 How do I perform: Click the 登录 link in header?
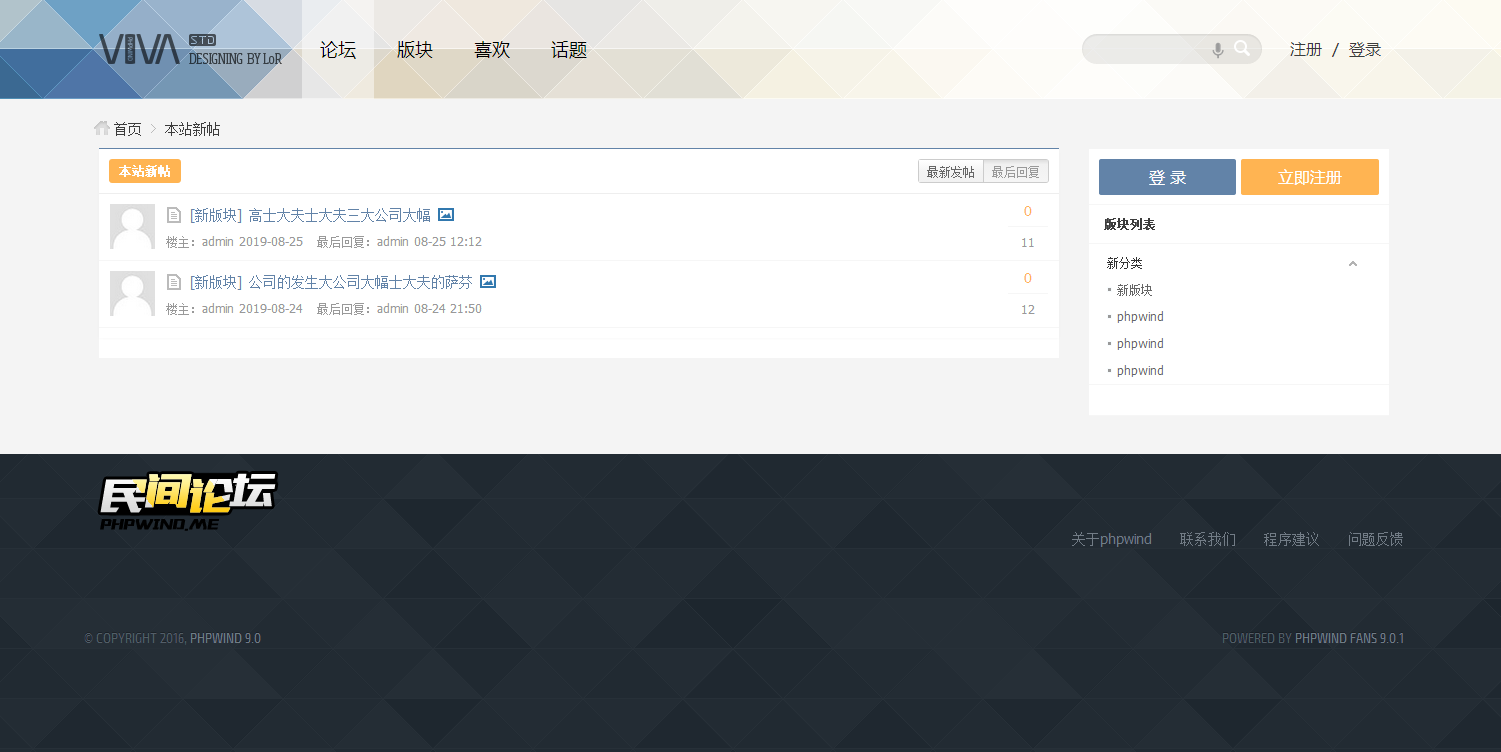pos(1365,49)
